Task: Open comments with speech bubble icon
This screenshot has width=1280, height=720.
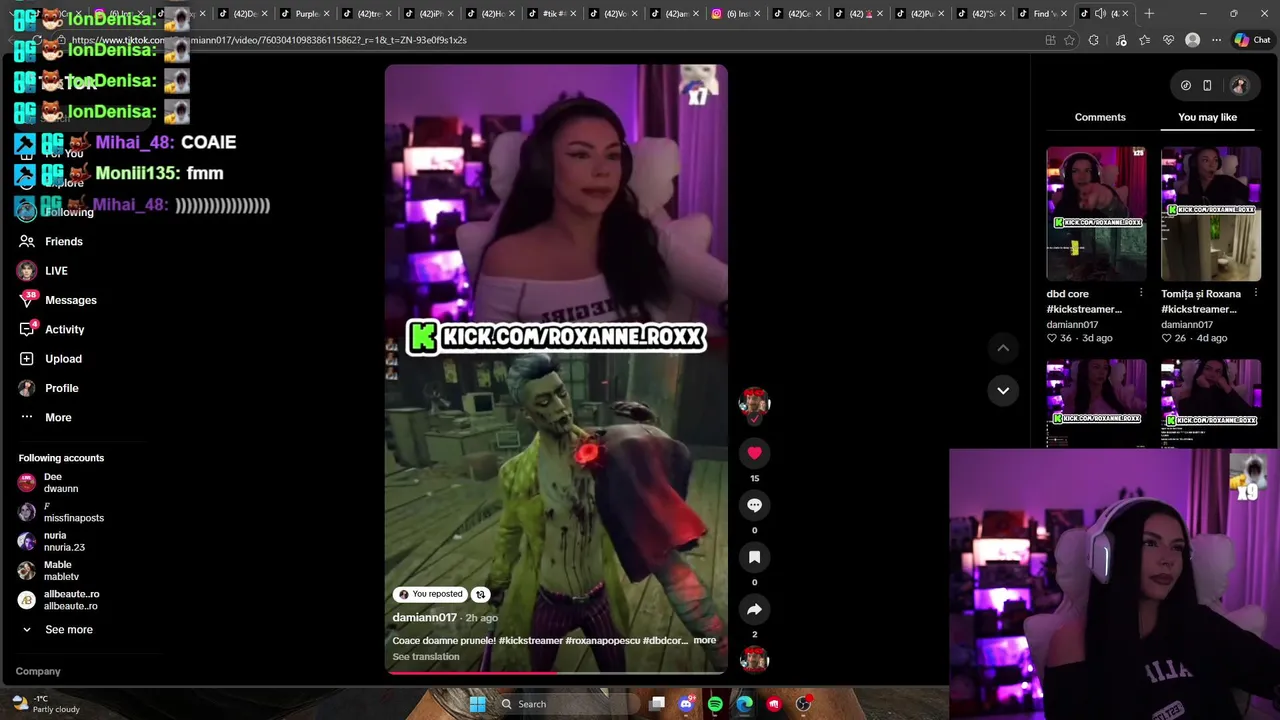Action: [754, 505]
